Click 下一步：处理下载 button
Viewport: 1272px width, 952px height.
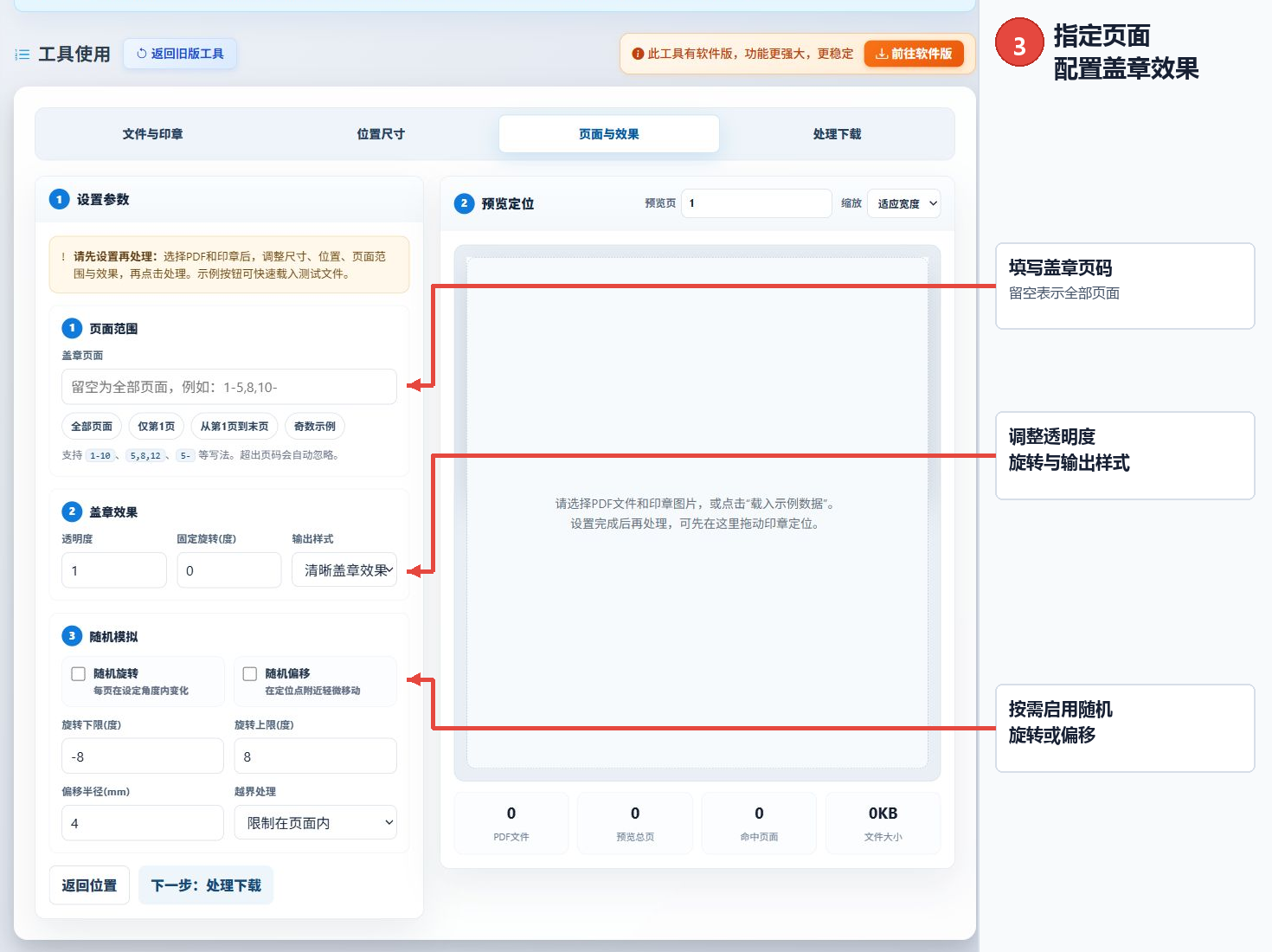(206, 885)
